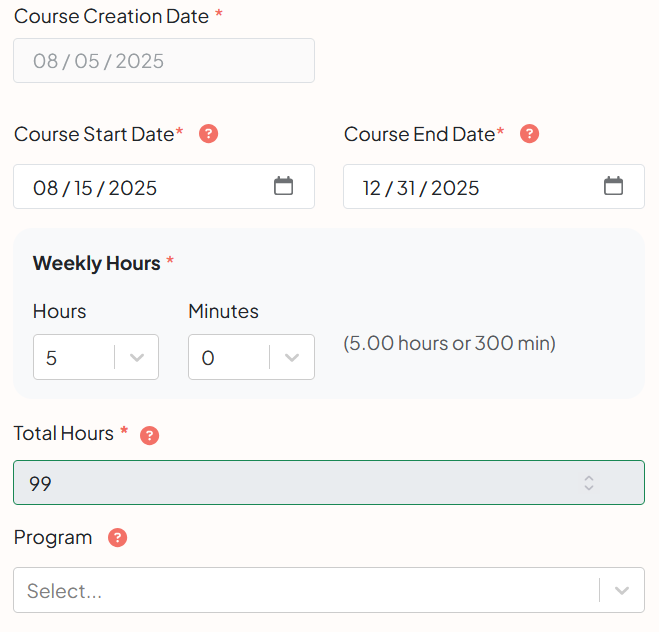Screen dimensions: 659x632
Task: Select the year 2025 in Course Start Date
Action: pyautogui.click(x=133, y=188)
